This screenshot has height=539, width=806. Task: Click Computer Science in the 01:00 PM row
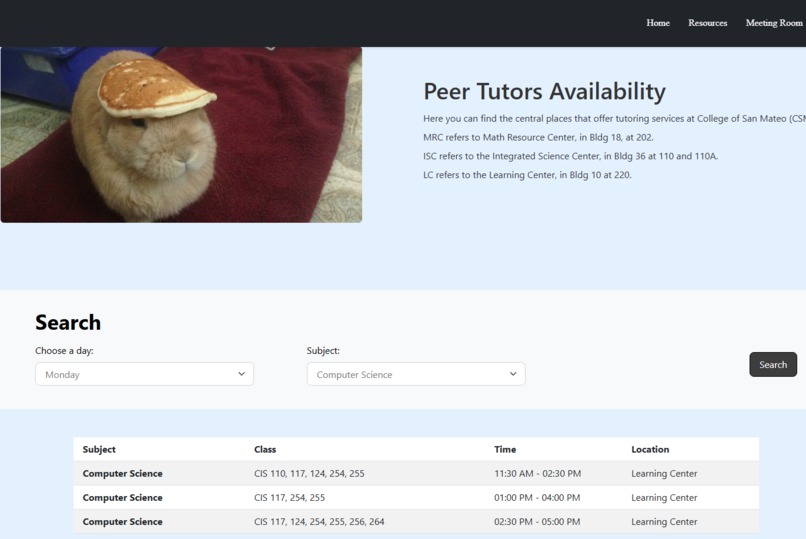click(122, 497)
